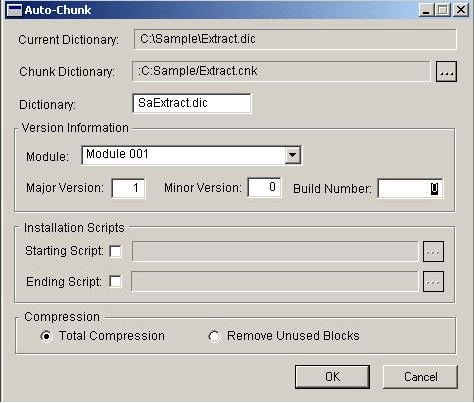474x403 pixels.
Task: Minimize the Auto-Chunk dialog
Action: coord(426,10)
